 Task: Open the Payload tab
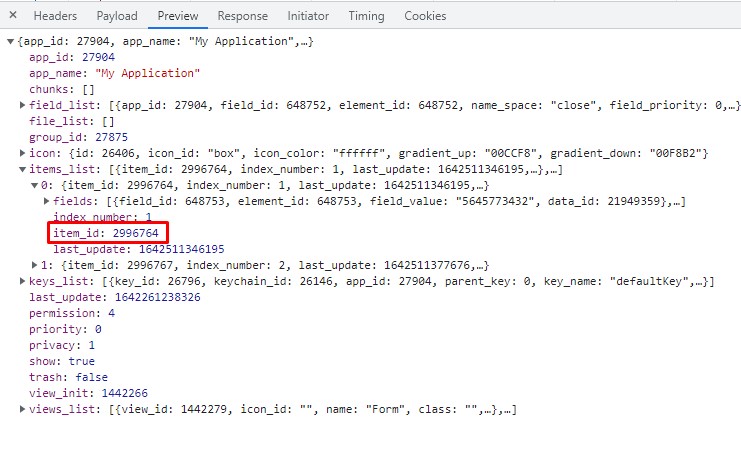click(117, 16)
